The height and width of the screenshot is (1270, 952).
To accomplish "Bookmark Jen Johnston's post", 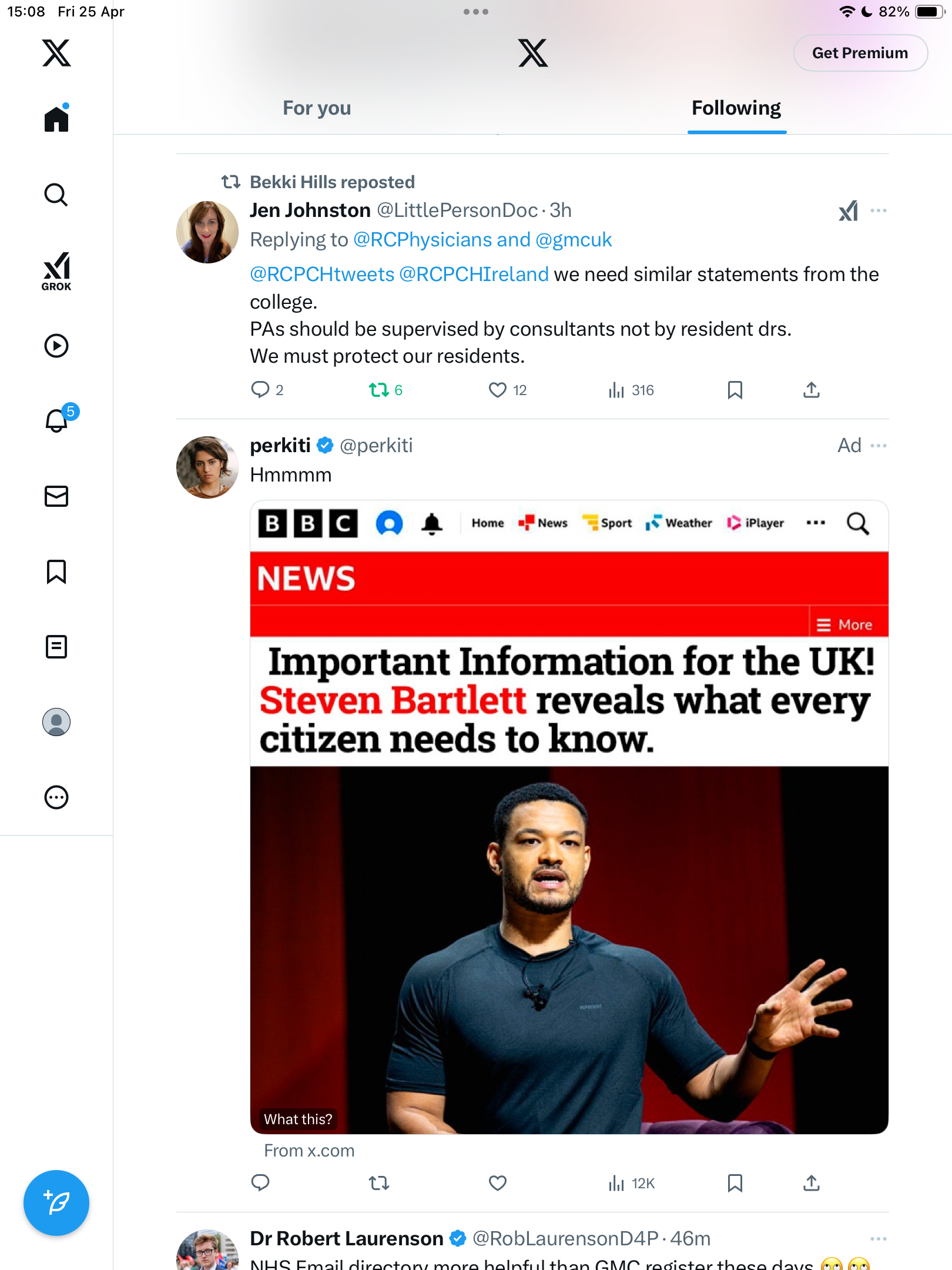I will (x=735, y=390).
